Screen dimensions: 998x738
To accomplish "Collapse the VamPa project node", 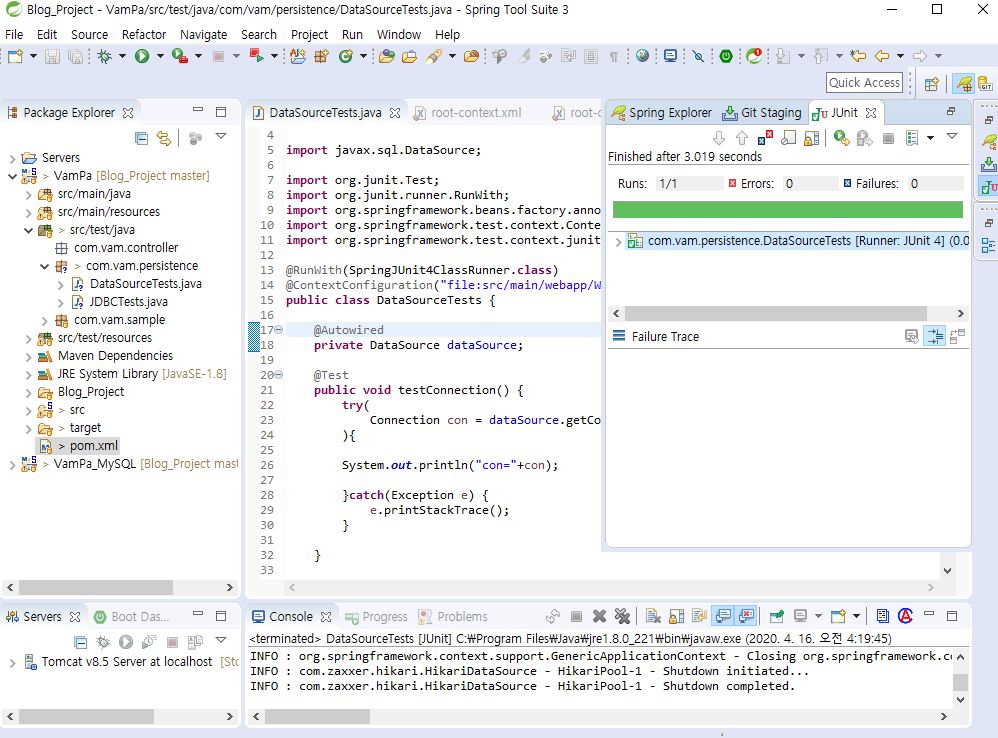I will coord(12,176).
